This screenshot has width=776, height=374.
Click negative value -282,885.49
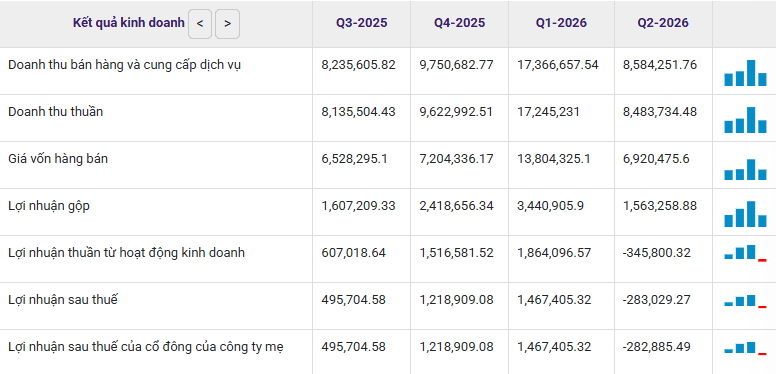pos(656,347)
